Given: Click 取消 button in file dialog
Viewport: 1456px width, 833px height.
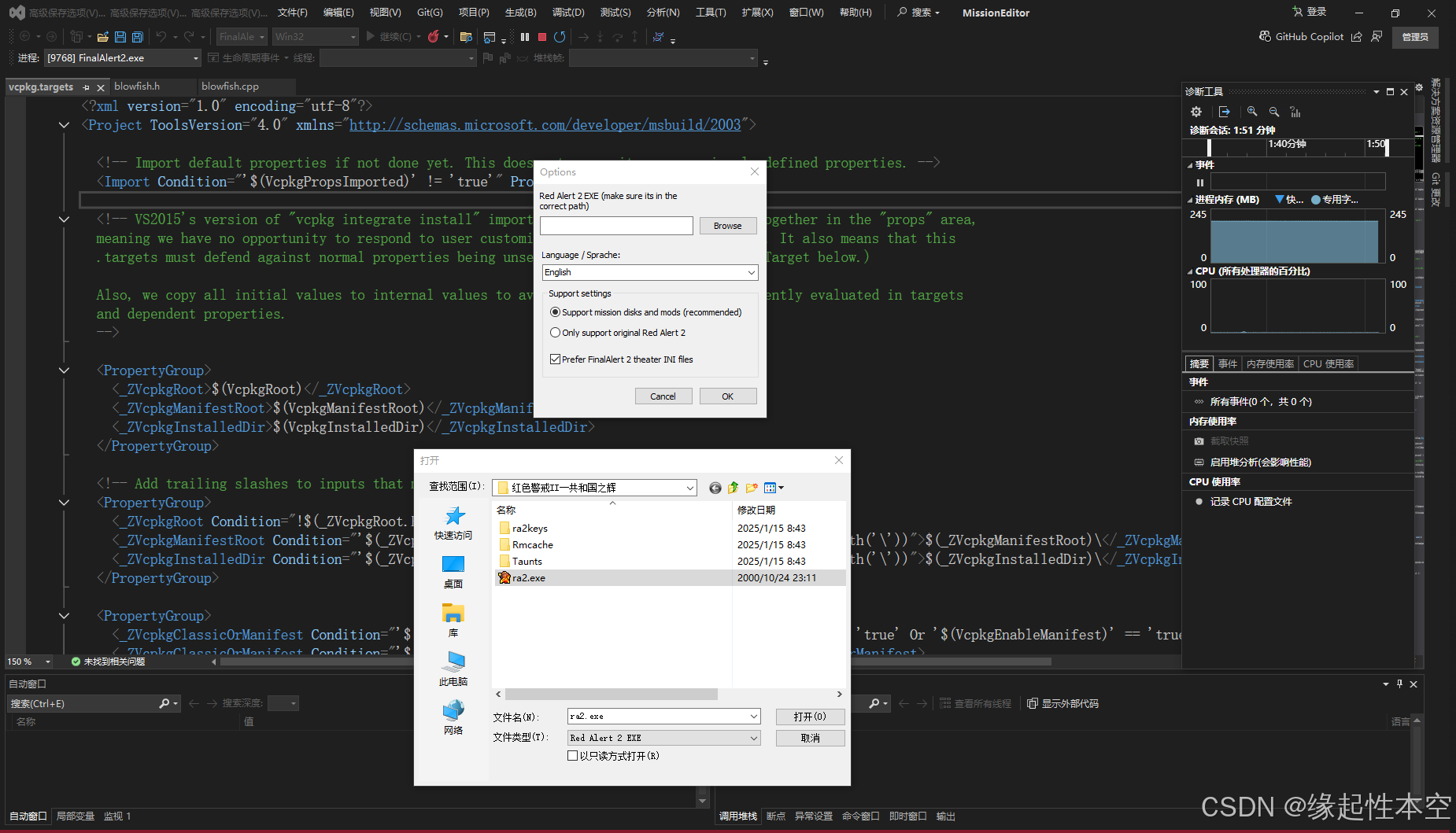Looking at the screenshot, I should tap(810, 738).
